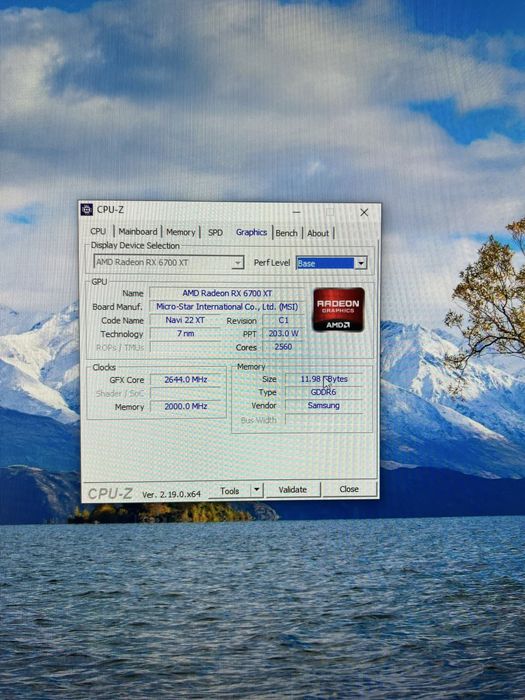This screenshot has width=525, height=700.
Task: Click the CPU-Z app icon in title bar
Action: click(87, 209)
